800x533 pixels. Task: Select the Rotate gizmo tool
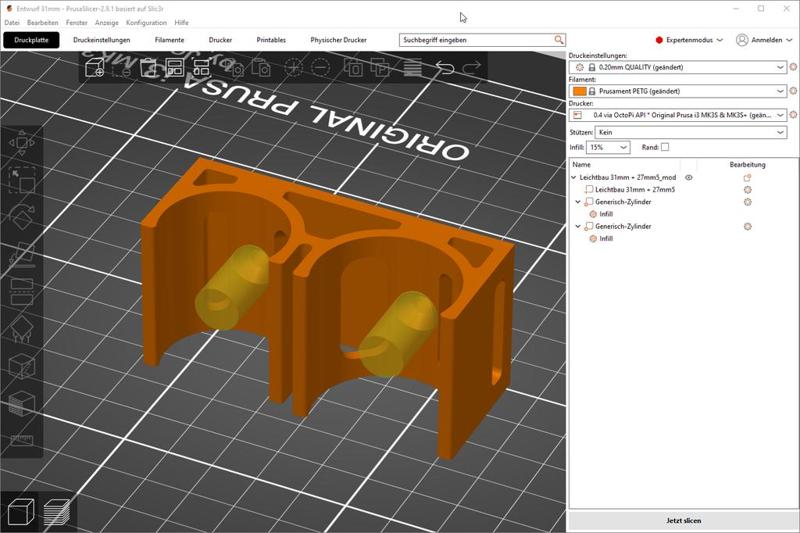point(21,217)
